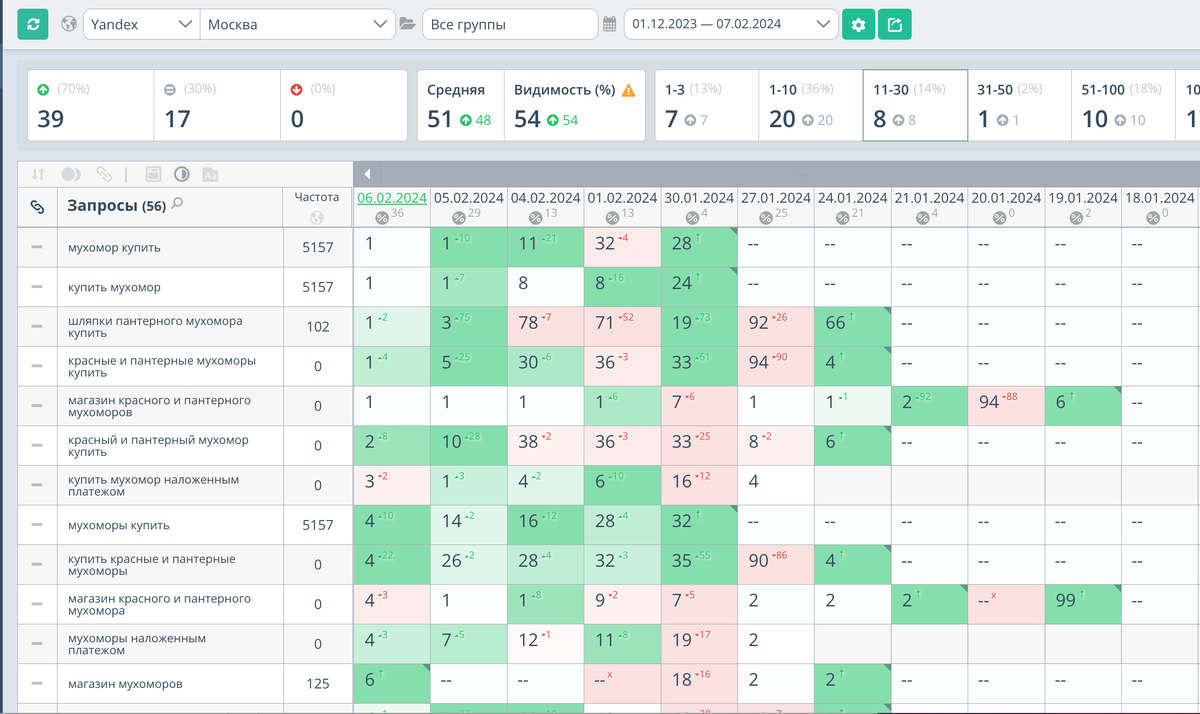Click the chain link icon in header column
Viewport: 1200px width, 714px height.
[37, 206]
